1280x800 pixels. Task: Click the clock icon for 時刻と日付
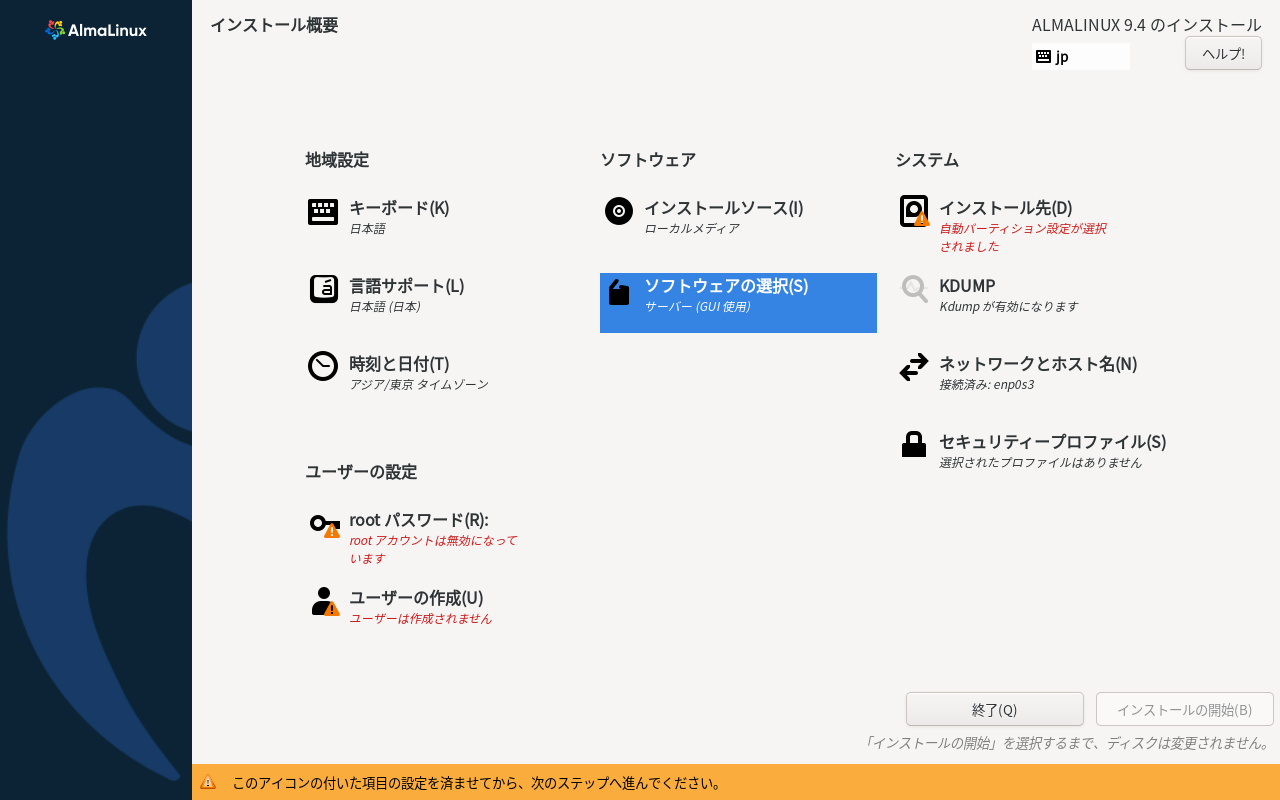click(x=323, y=366)
